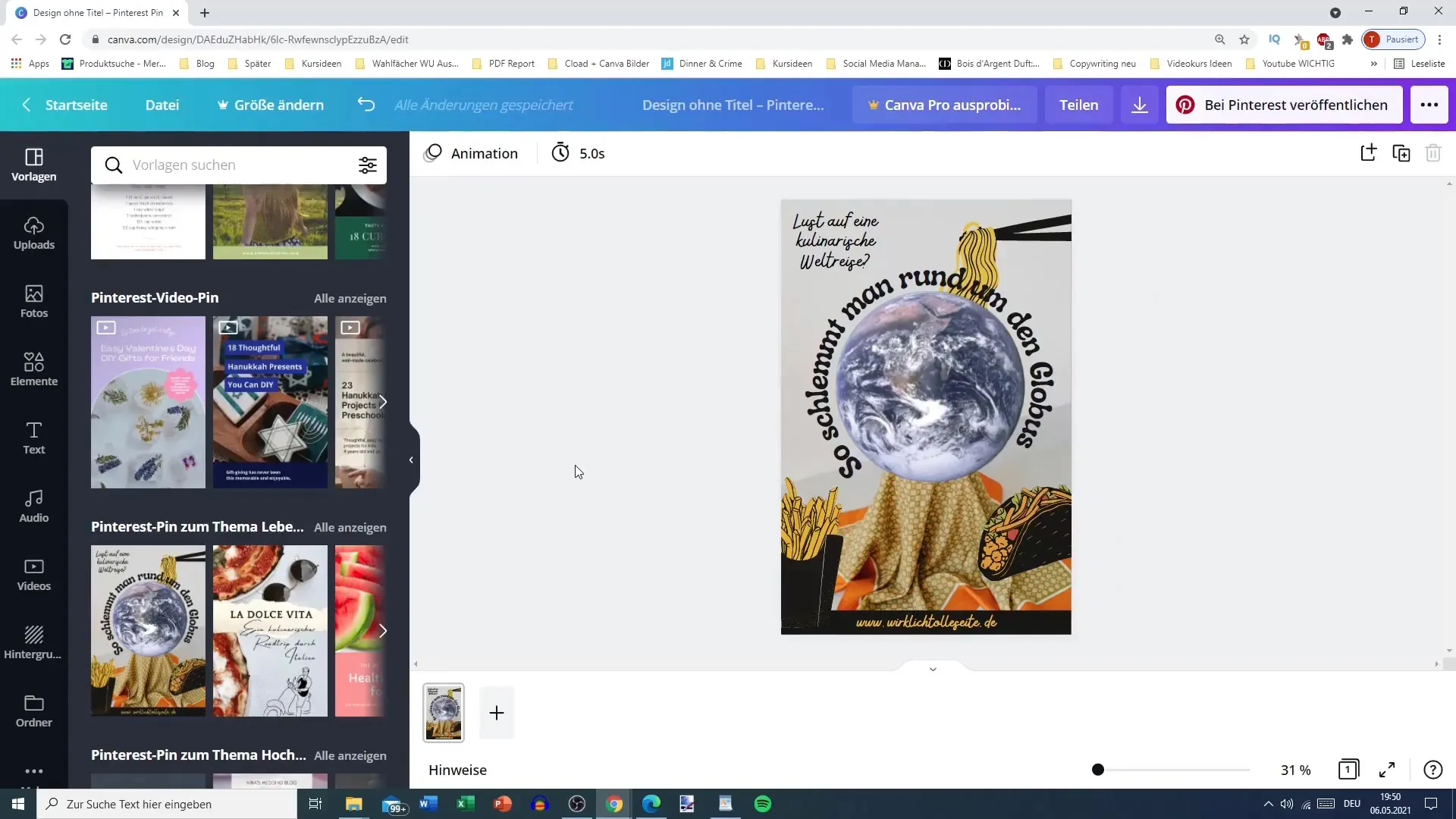Image resolution: width=1456 pixels, height=819 pixels.
Task: Click the 5.0s duration timer toggle
Action: (x=579, y=153)
